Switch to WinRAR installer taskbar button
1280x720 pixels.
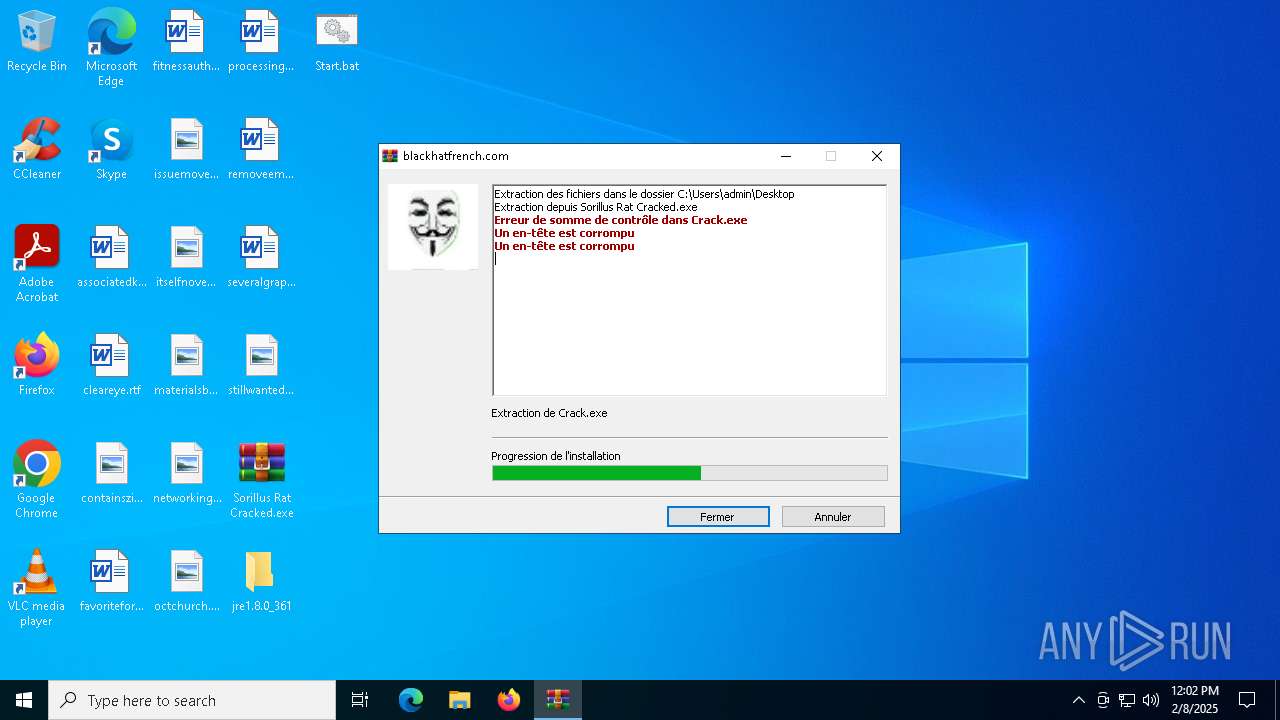coord(558,700)
